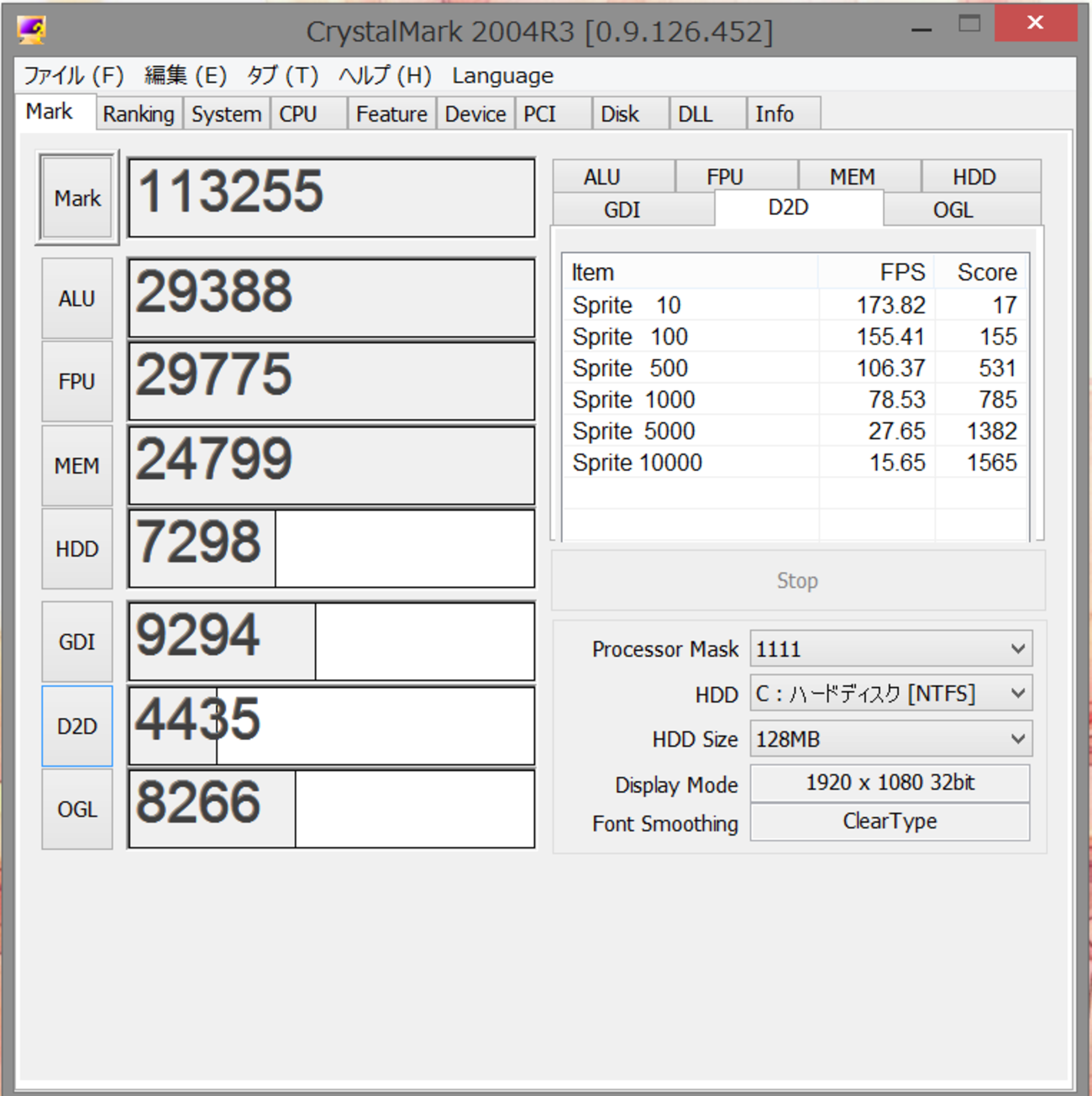Open the HDD drive selection dropdown
Image resolution: width=1092 pixels, height=1096 pixels.
click(890, 694)
